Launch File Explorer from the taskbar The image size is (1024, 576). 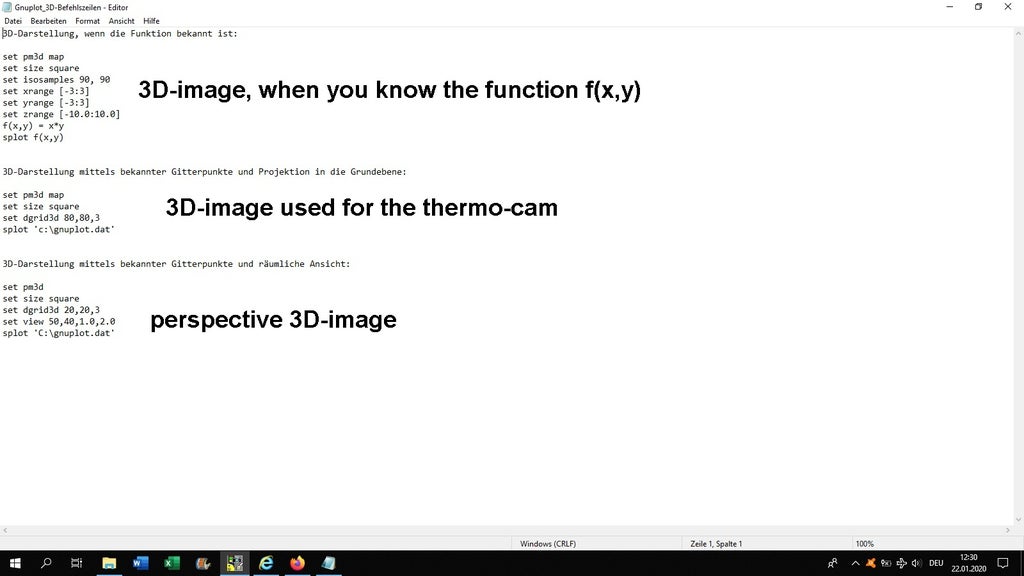point(109,563)
